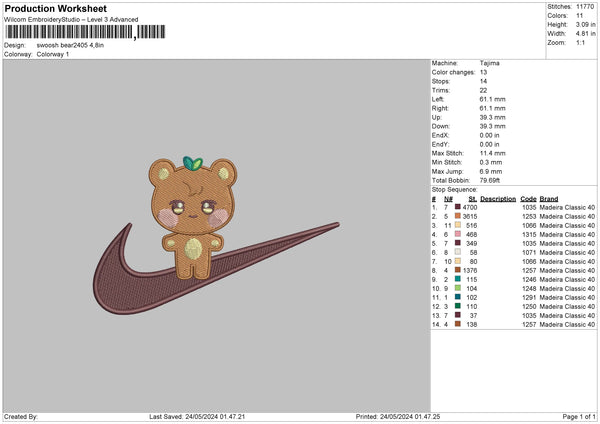Select the Max Stitch value '11.4 mm'
This screenshot has height=424, width=600.
(x=492, y=153)
